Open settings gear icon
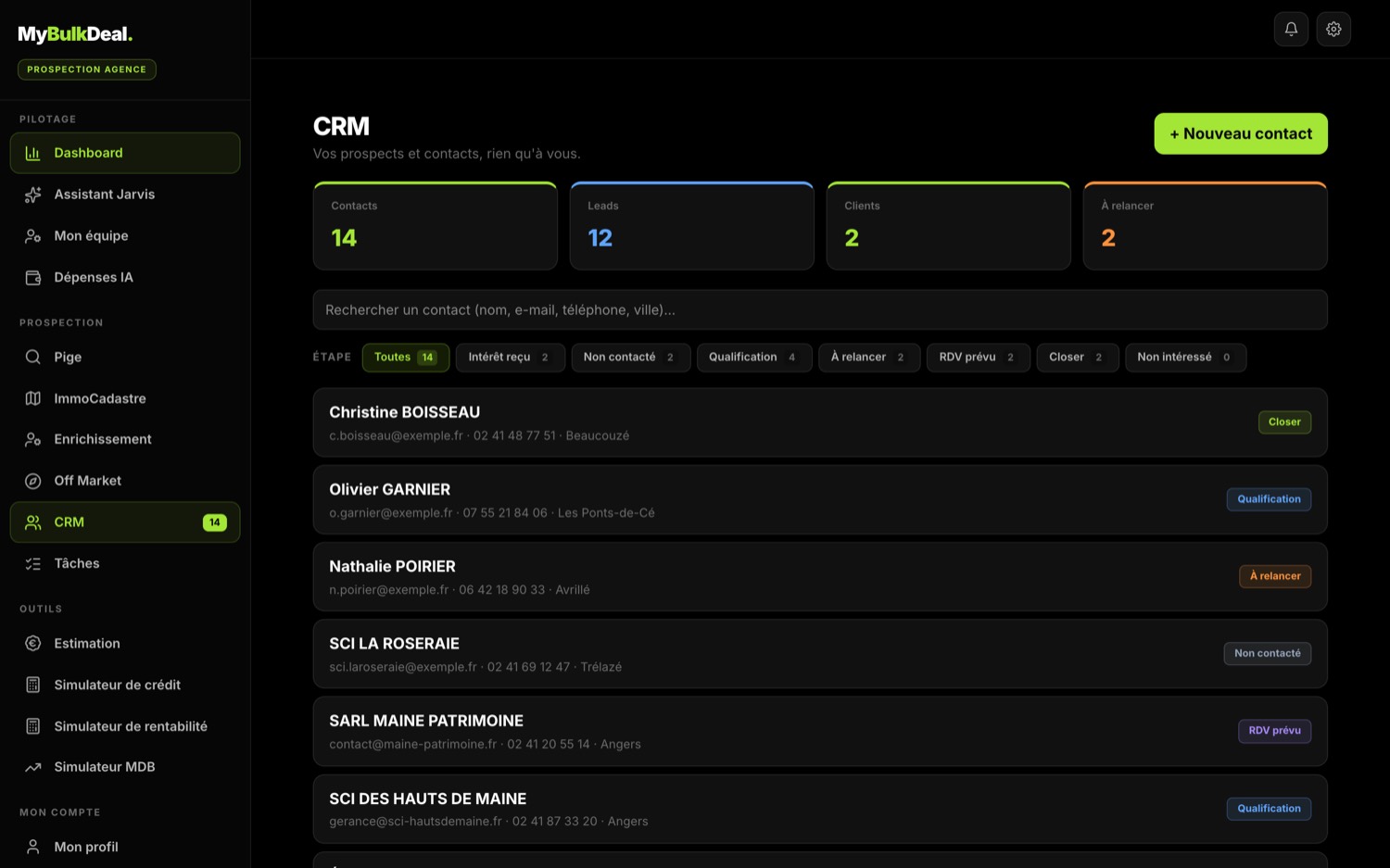The image size is (1390, 868). (x=1333, y=29)
